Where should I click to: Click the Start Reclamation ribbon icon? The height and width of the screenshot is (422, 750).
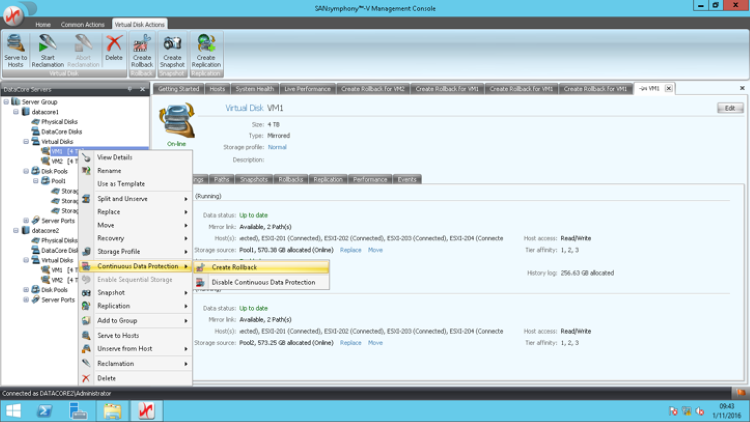click(48, 51)
